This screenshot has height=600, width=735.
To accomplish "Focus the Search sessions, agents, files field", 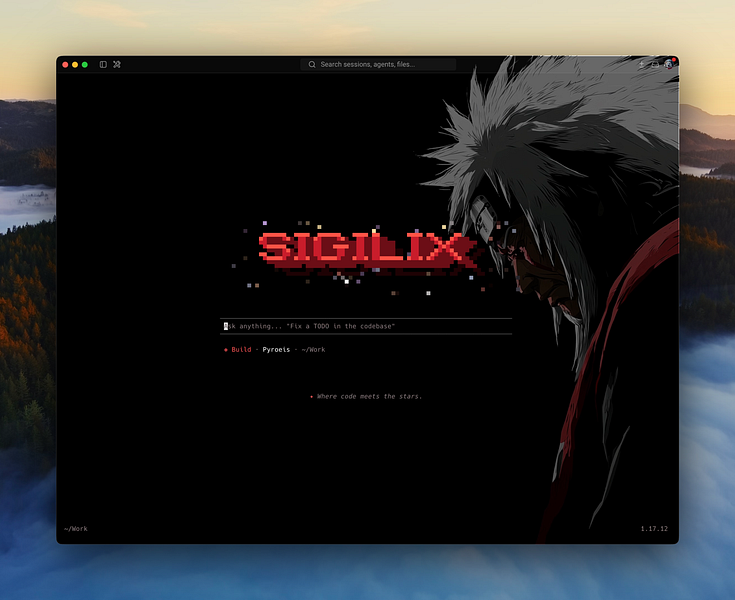I will coord(378,64).
